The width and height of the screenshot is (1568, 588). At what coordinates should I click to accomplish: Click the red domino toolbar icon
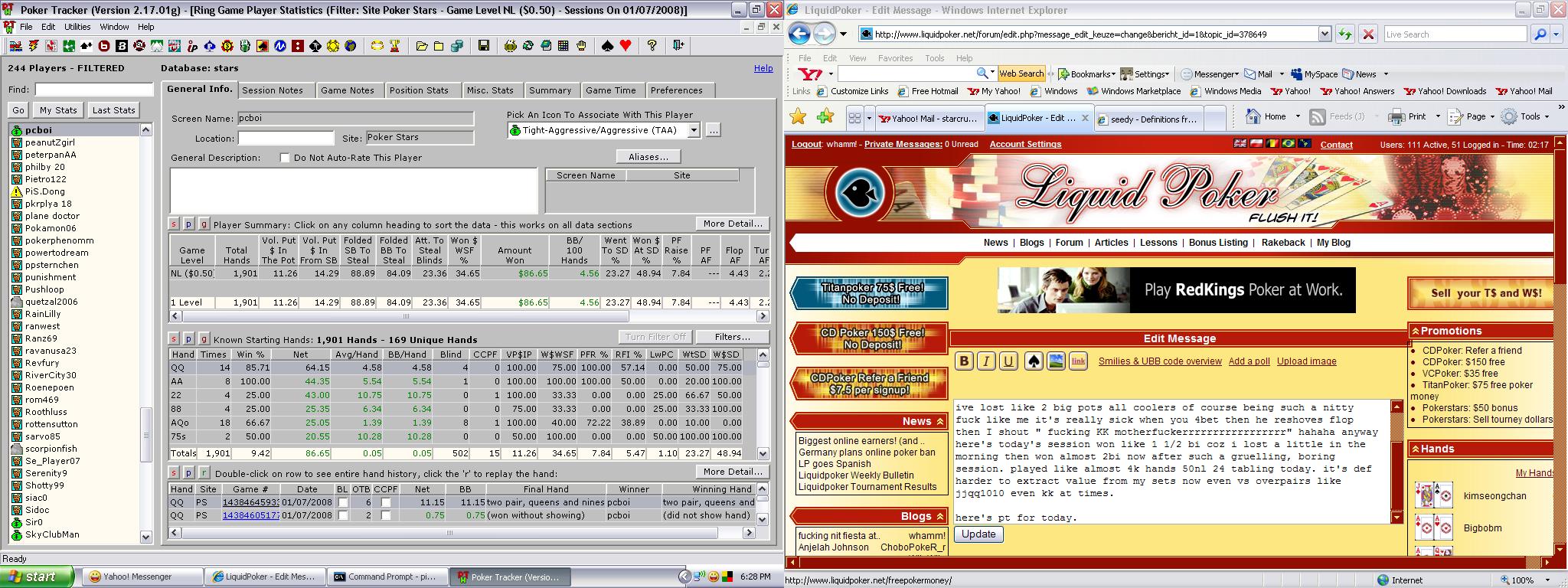298,46
